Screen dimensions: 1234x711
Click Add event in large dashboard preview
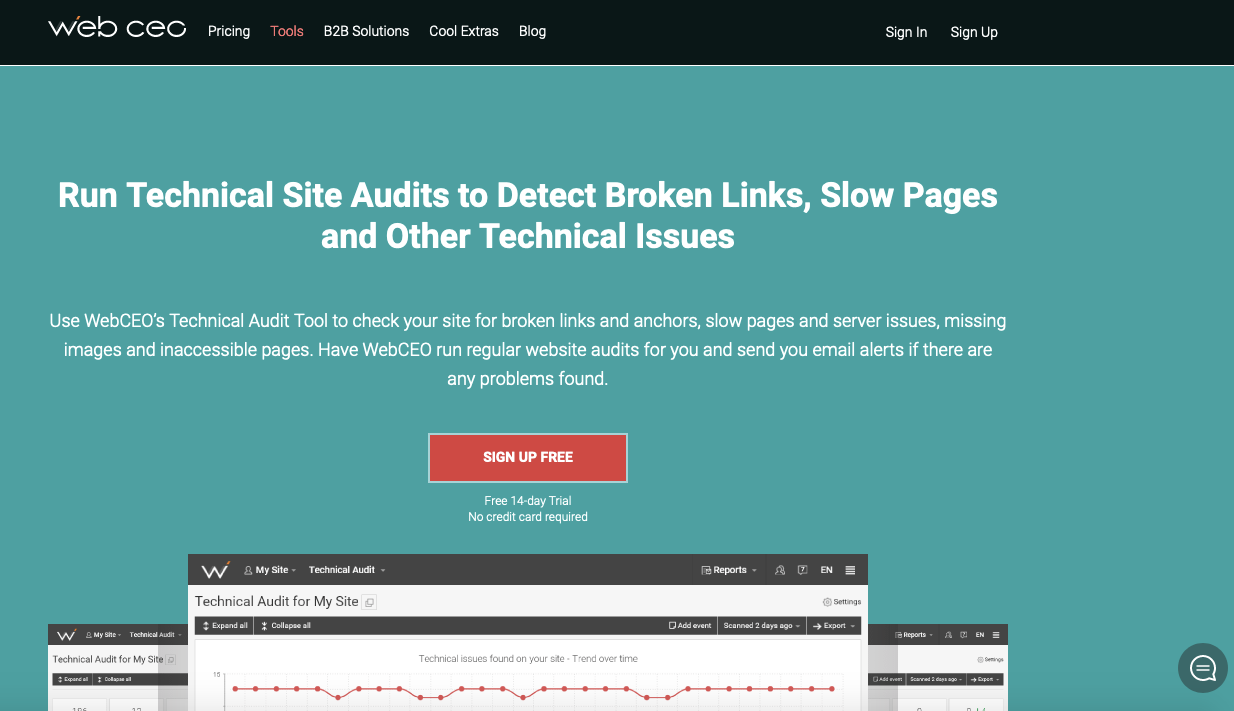point(690,625)
